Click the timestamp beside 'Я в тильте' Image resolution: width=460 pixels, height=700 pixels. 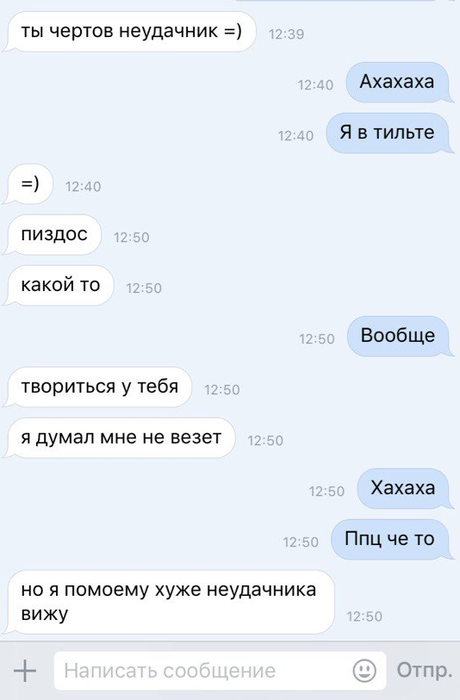296,136
